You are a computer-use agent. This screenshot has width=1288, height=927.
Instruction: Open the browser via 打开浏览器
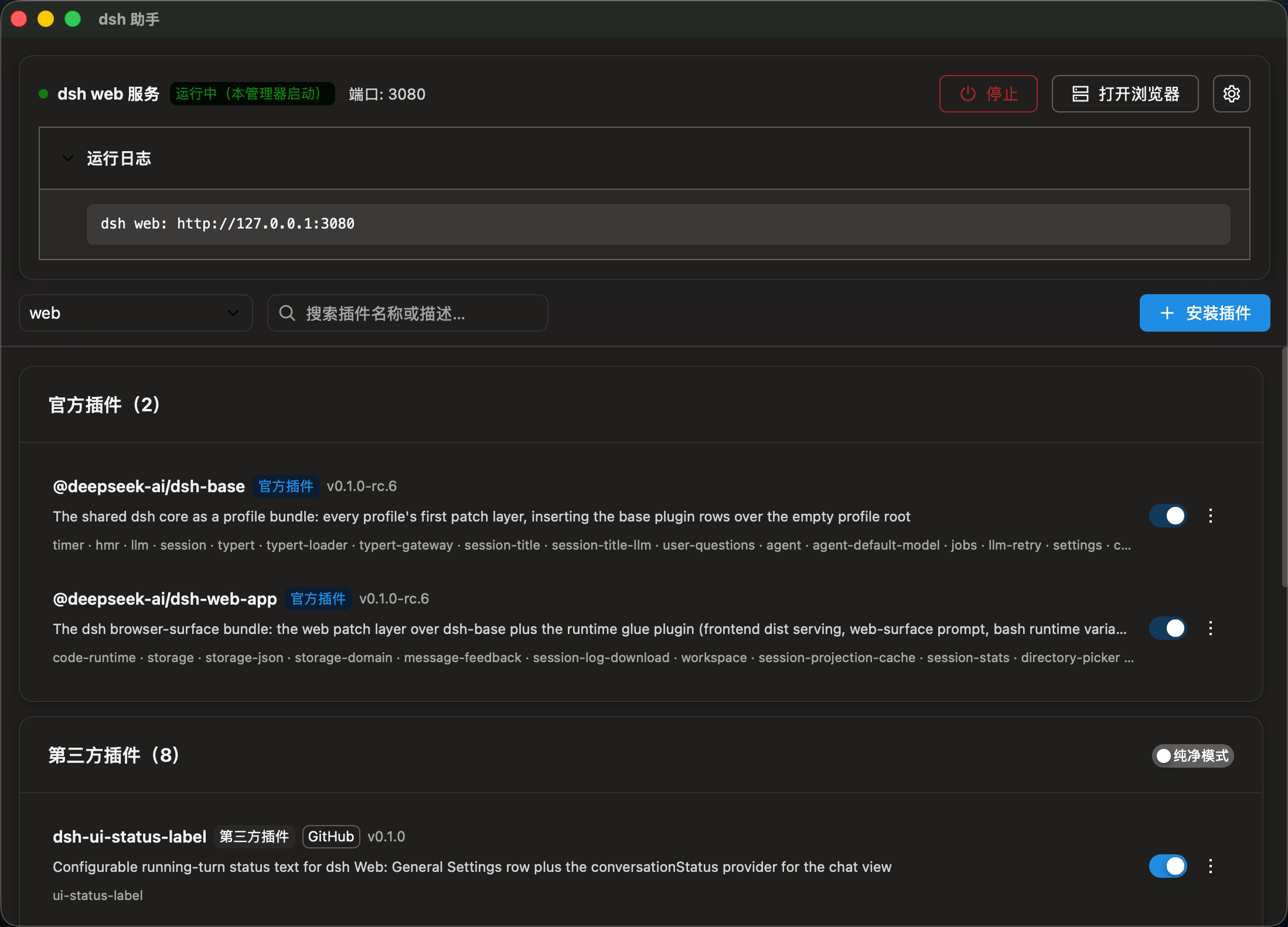click(1125, 94)
